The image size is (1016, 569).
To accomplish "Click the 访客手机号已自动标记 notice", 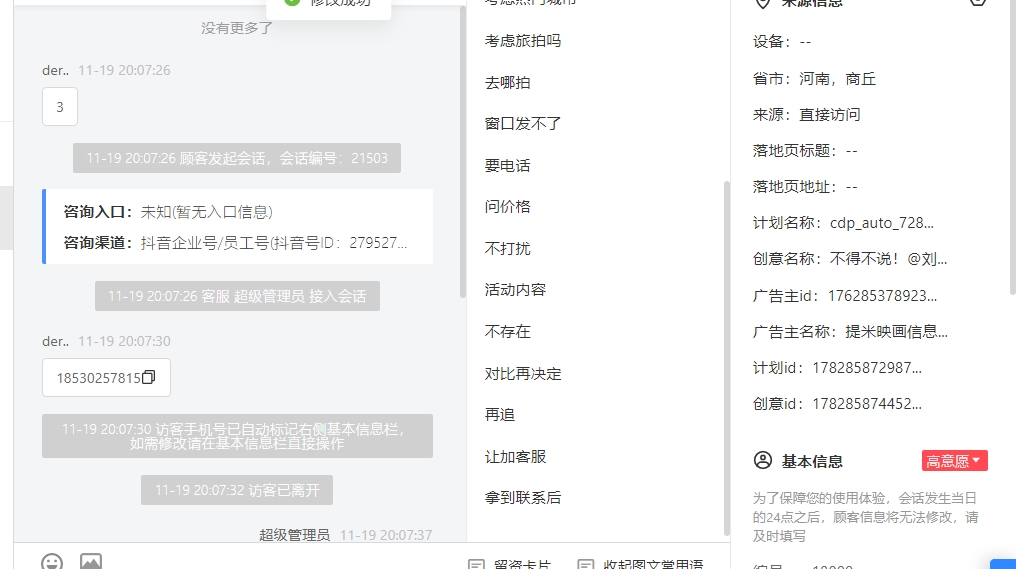I will [x=237, y=436].
